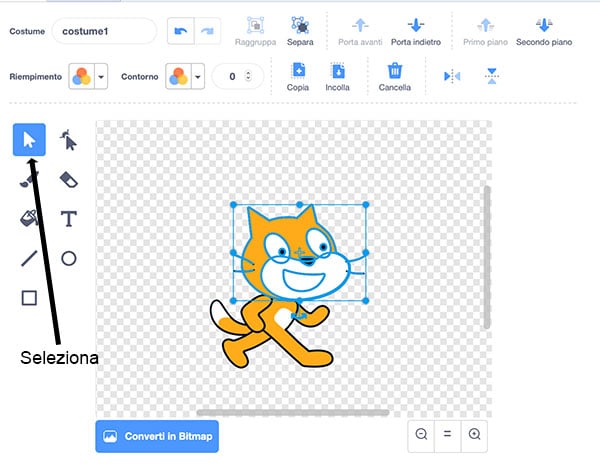Screen dimensions: 600x476
Task: Pick the Text tool
Action: (68, 218)
